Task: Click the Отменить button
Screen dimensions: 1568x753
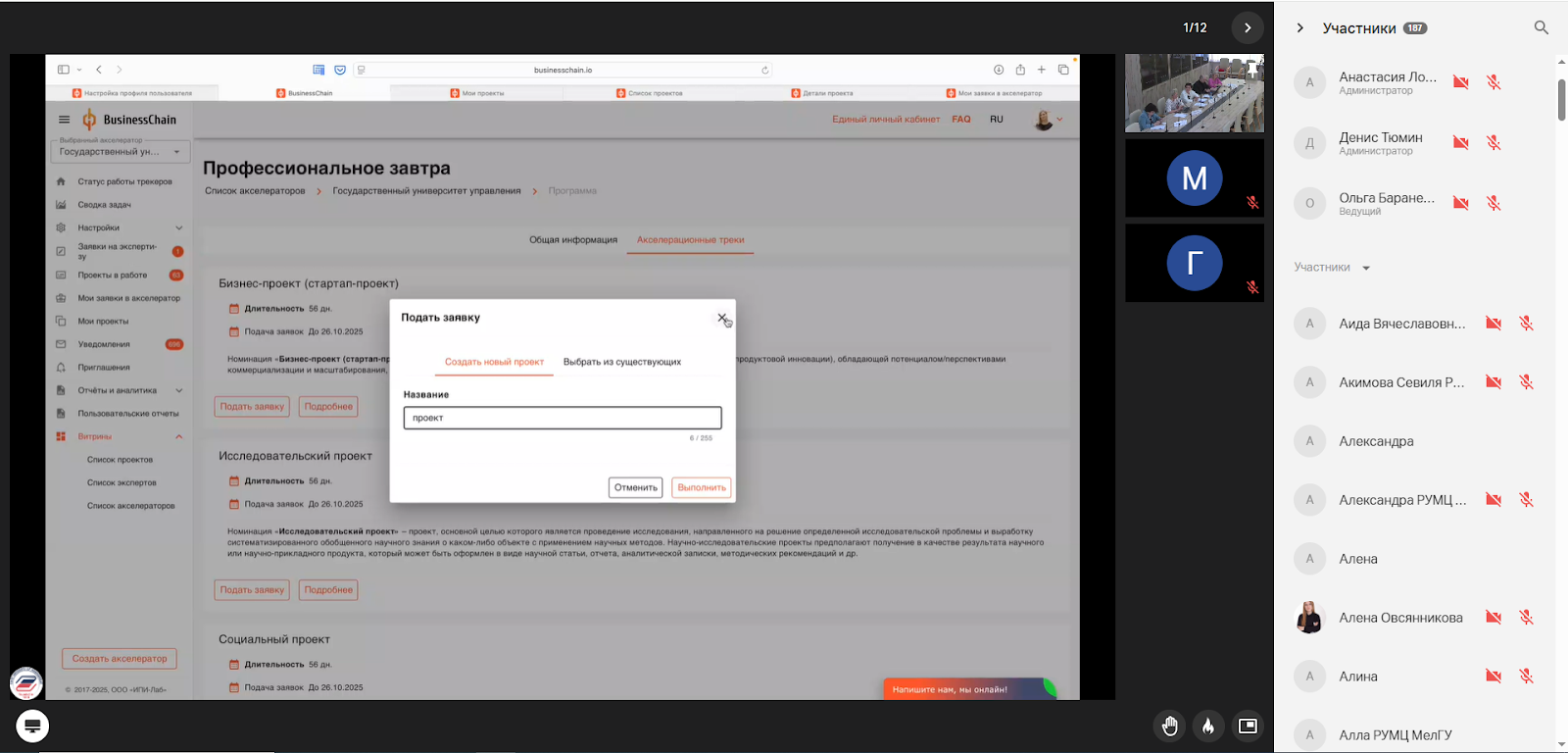Action: click(635, 487)
